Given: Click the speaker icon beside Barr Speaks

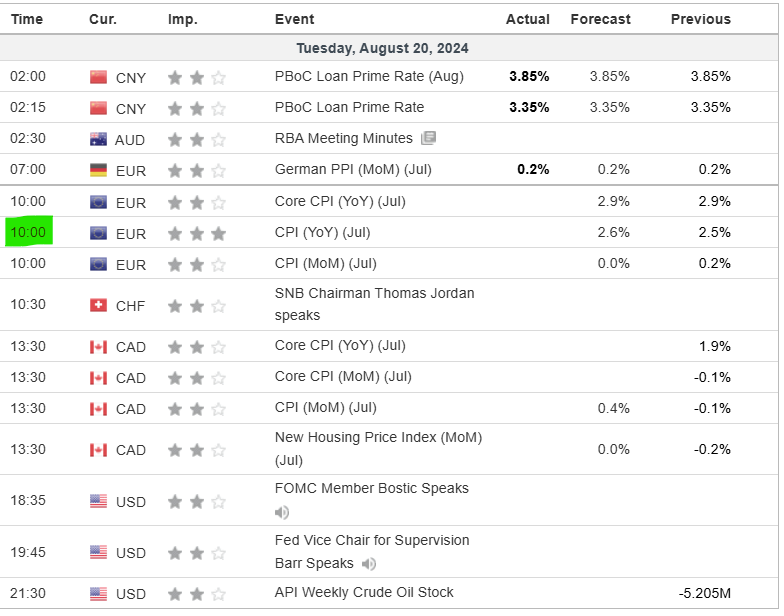Looking at the screenshot, I should point(370,563).
